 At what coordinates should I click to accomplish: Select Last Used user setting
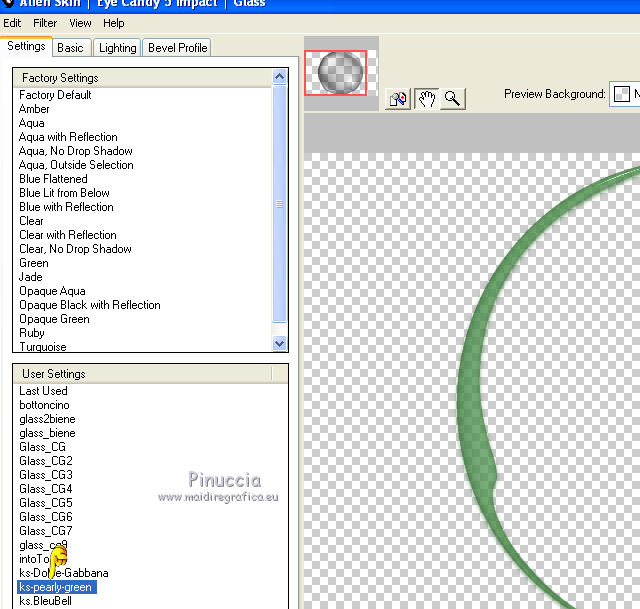click(43, 391)
